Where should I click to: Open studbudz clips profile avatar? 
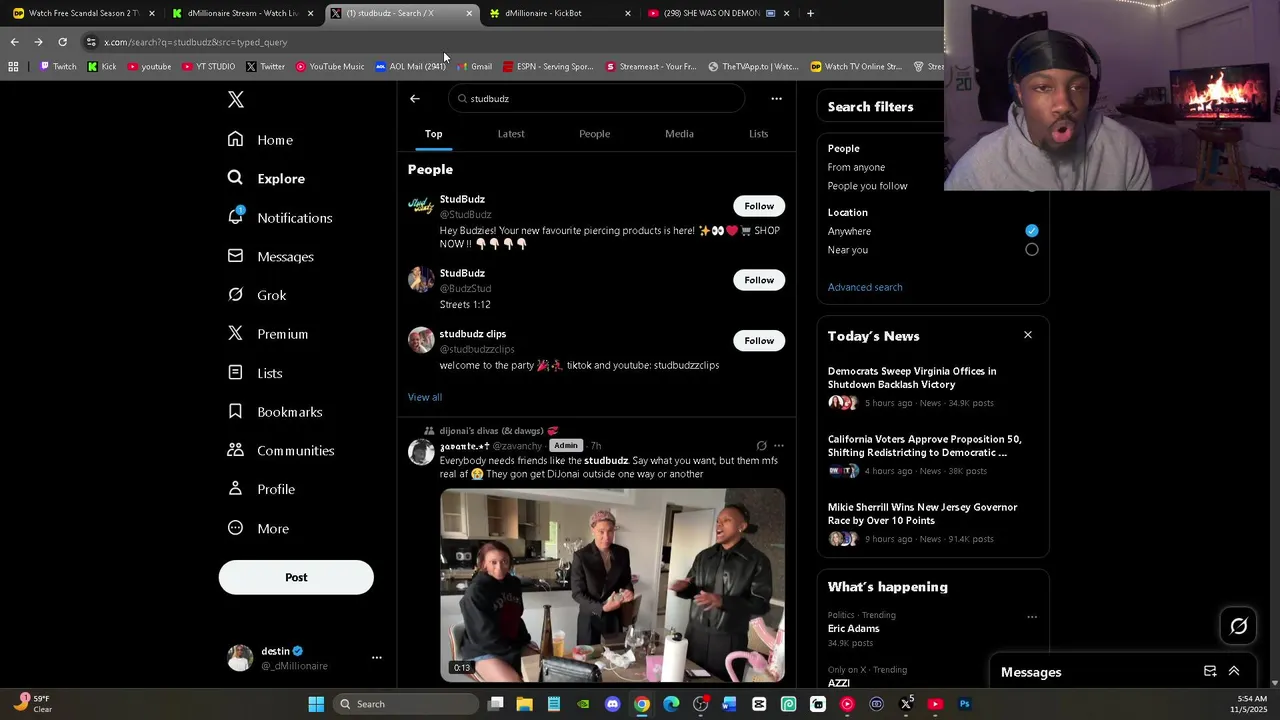tap(421, 340)
